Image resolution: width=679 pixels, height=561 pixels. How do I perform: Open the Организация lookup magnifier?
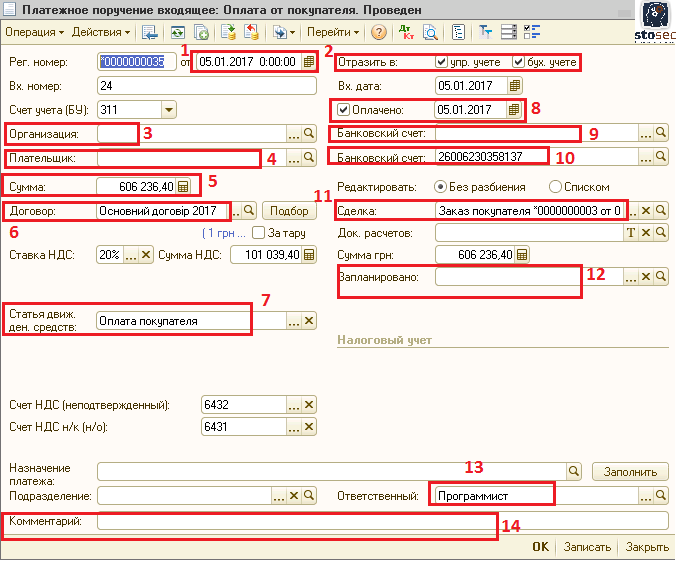[309, 133]
